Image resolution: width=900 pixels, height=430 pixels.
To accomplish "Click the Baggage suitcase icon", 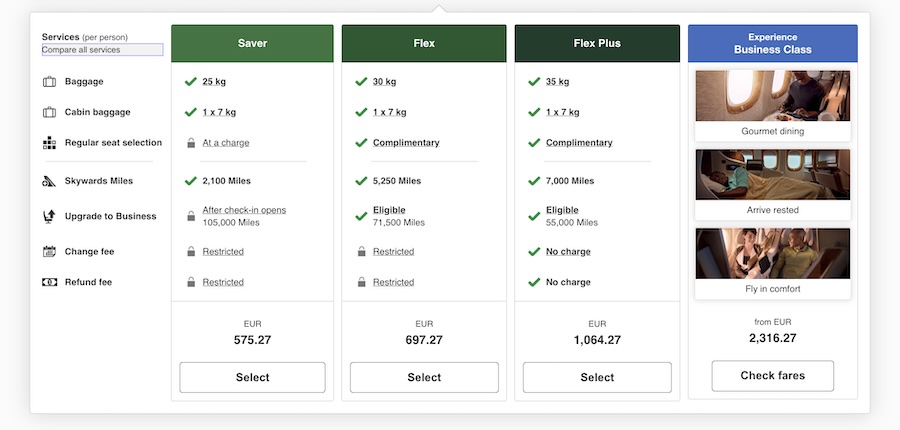I will [x=49, y=82].
